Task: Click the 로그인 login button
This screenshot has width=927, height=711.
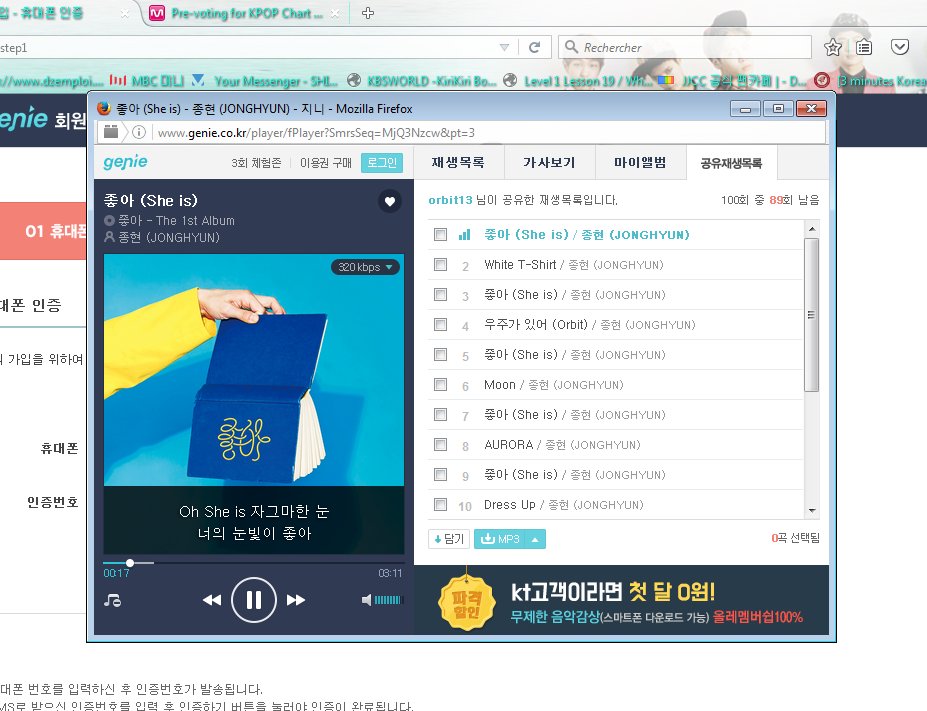Action: (382, 163)
